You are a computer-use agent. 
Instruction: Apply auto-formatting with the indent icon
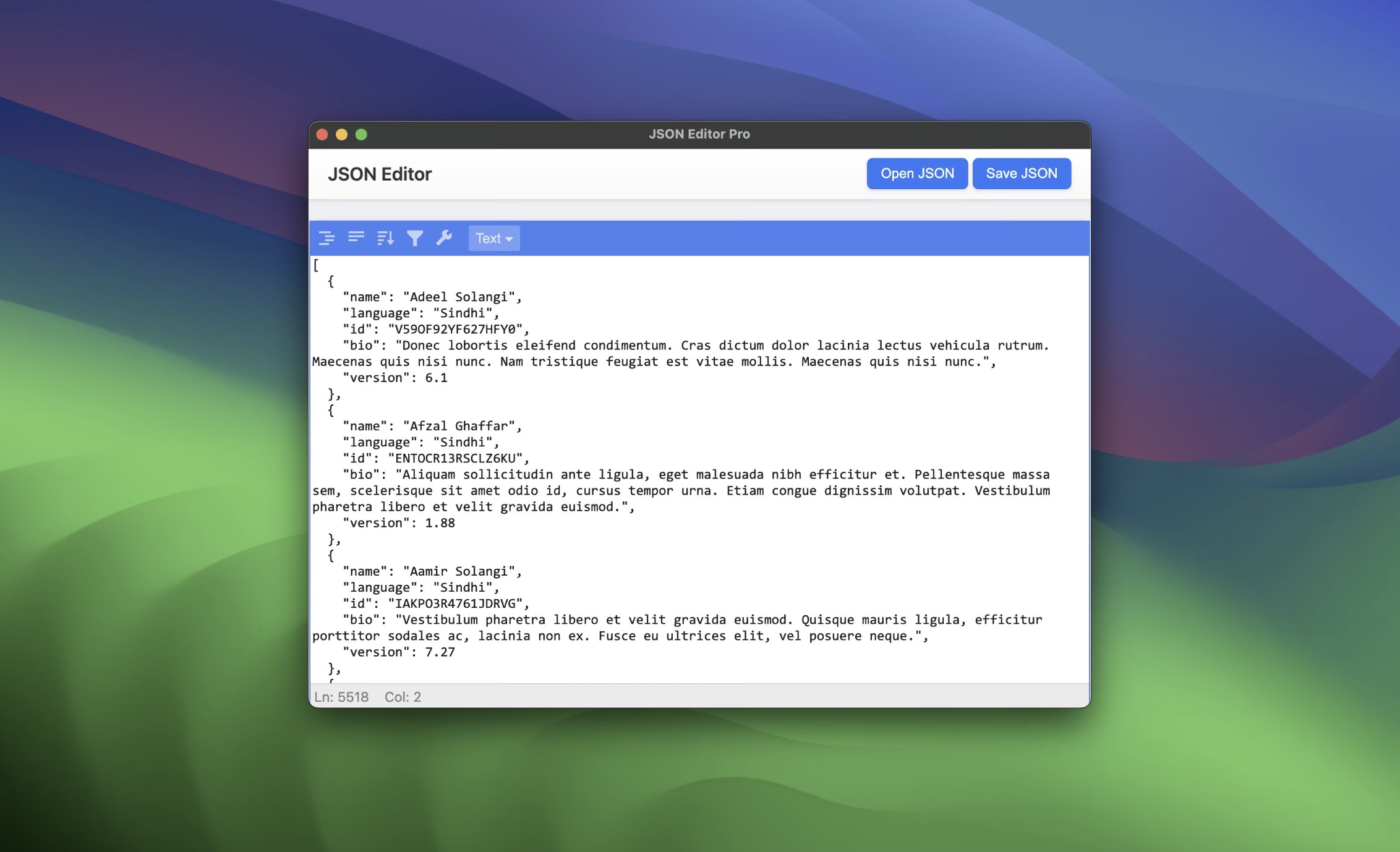327,238
